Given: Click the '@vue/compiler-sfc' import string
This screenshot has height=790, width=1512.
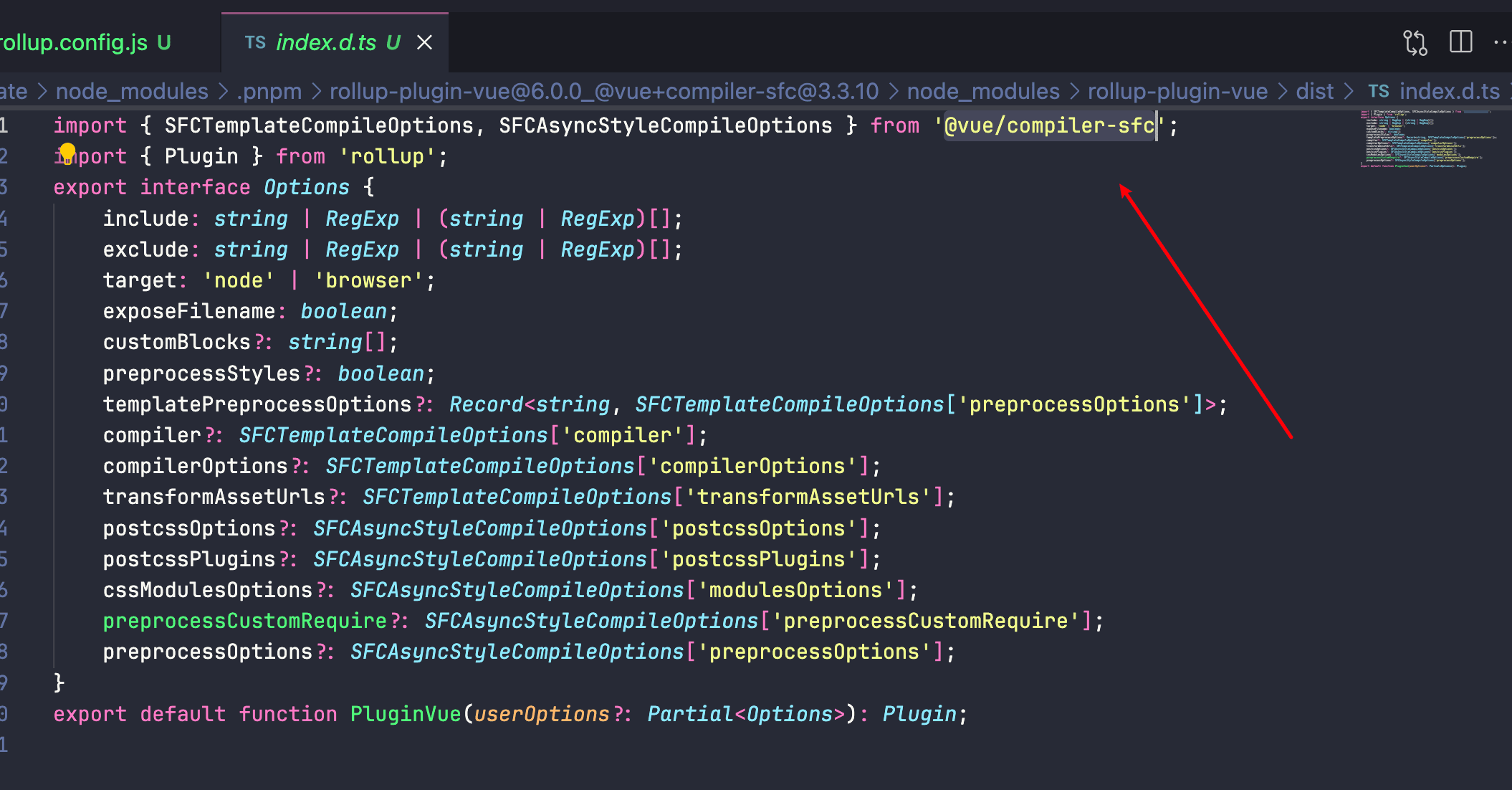Looking at the screenshot, I should click(1050, 126).
